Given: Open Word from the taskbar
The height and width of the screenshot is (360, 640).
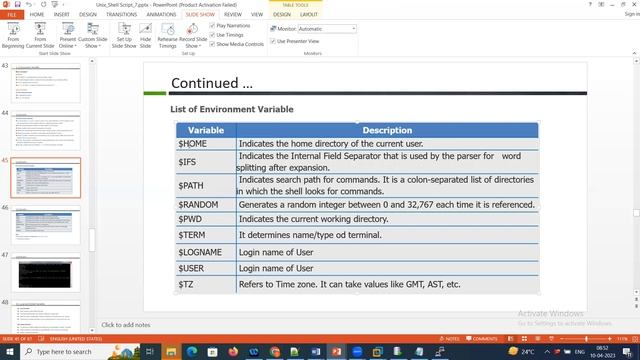Looking at the screenshot, I should pos(316,351).
